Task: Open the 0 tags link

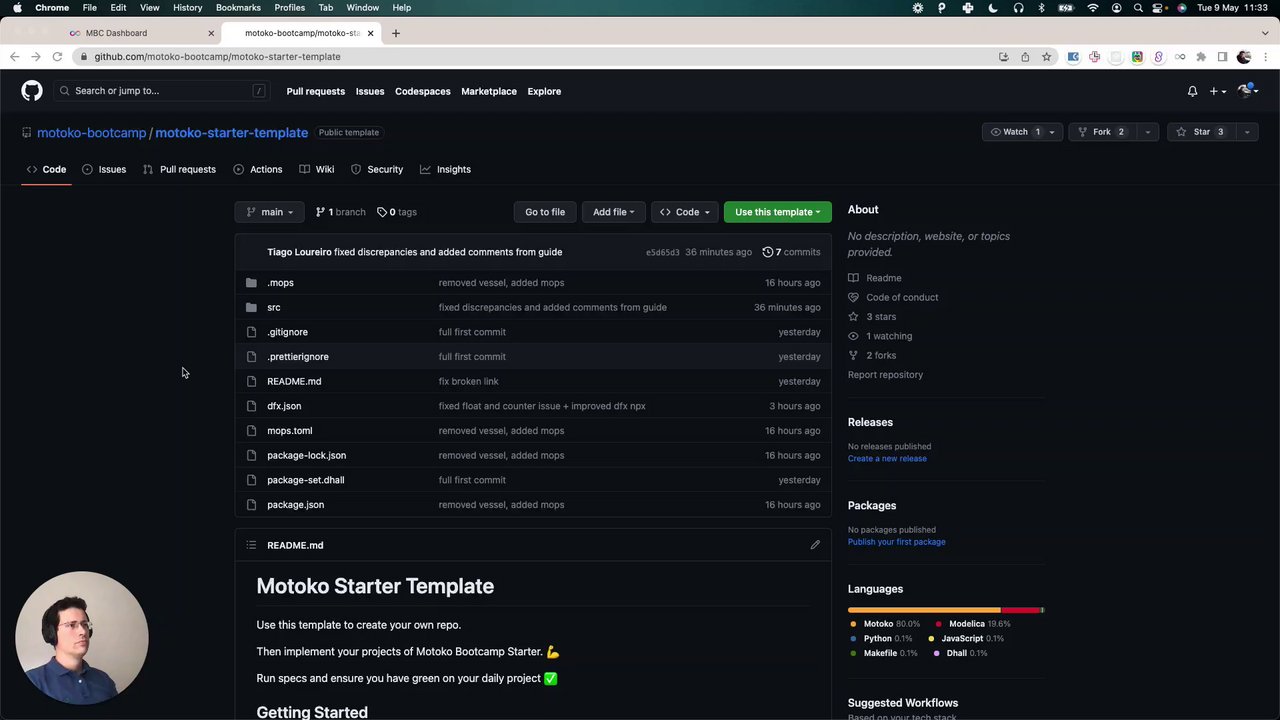Action: 397,212
